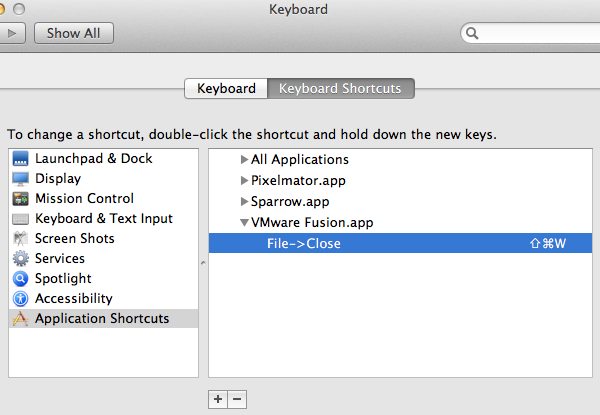Choose Keyboard & Text Input category
Image resolution: width=600 pixels, height=415 pixels.
[103, 218]
